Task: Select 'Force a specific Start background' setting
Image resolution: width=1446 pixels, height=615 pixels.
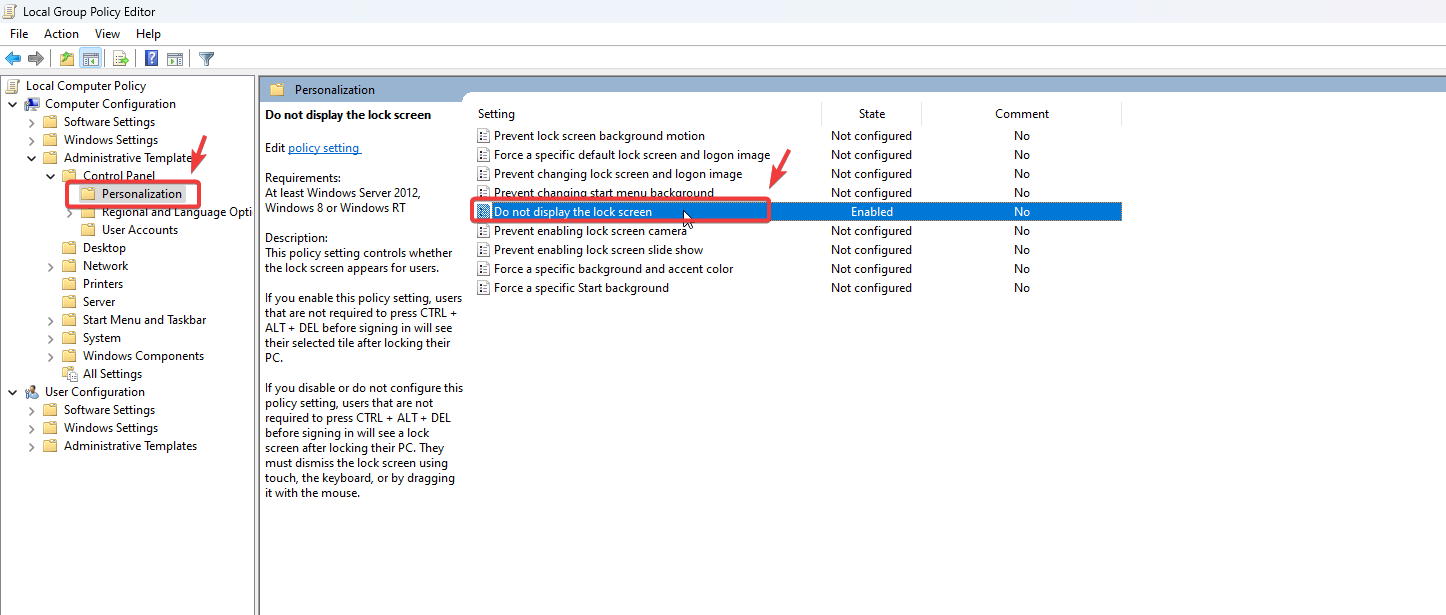Action: (581, 288)
